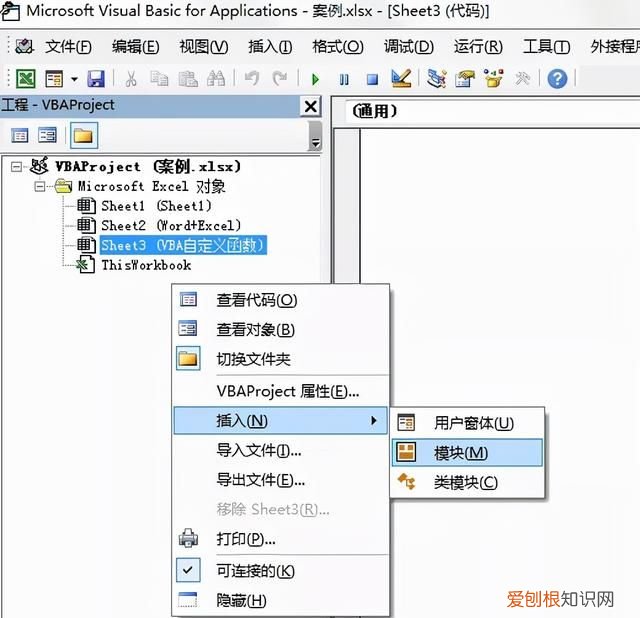Click the Find binoculars icon
This screenshot has width=640, height=618.
pyautogui.click(x=216, y=78)
